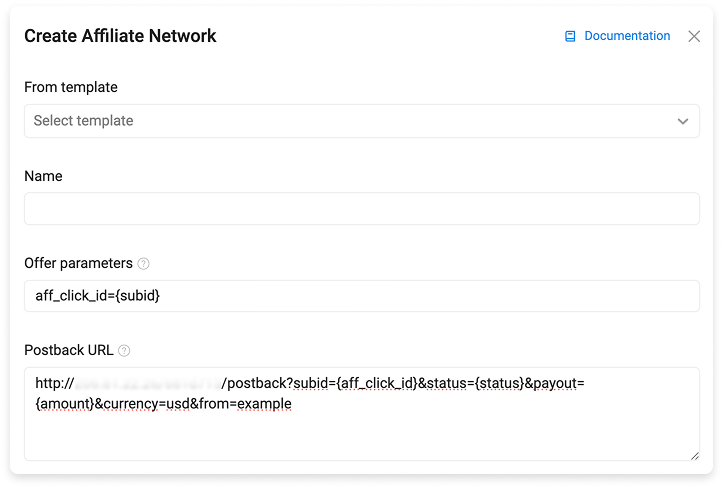The width and height of the screenshot is (723, 488).
Task: Open the Documentation link
Action: [627, 36]
